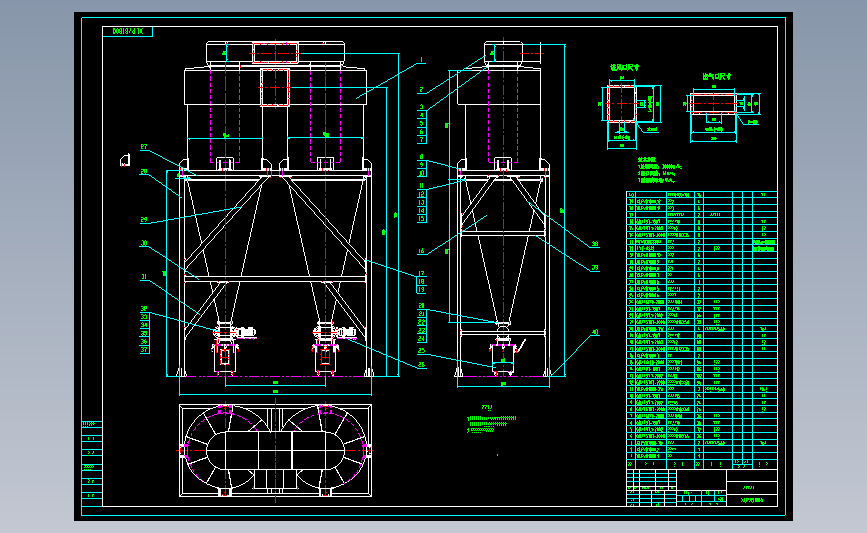This screenshot has width=867, height=533.
Task: Select the right discharge valve motor assembly
Action: click(335, 332)
